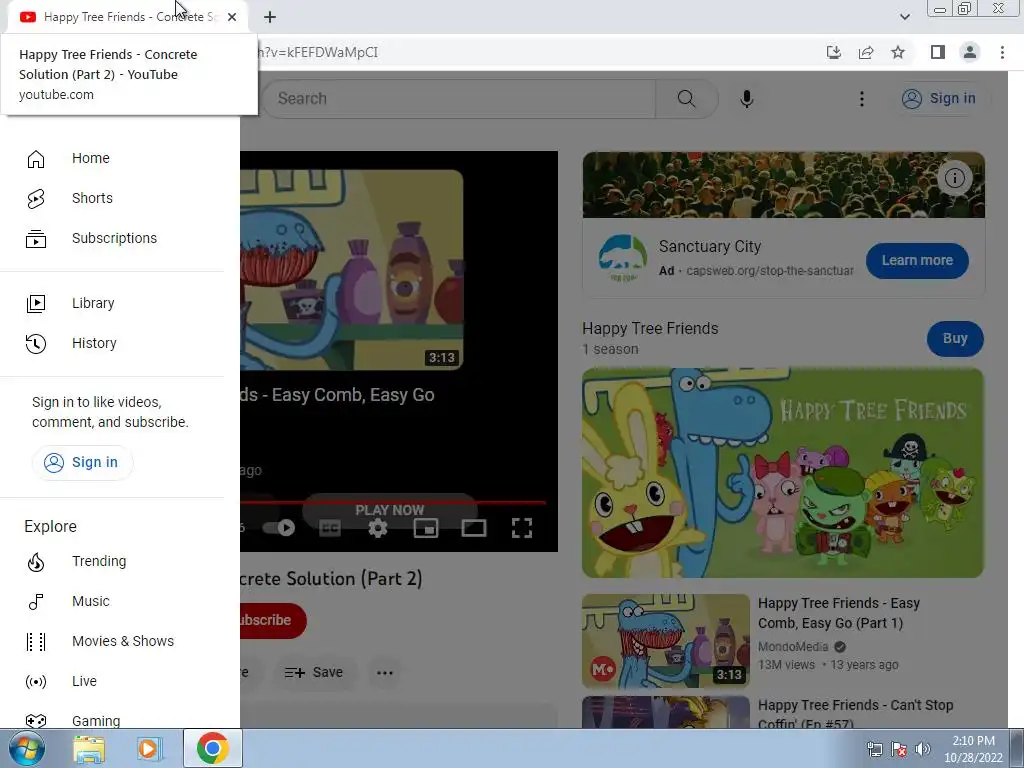
Task: Open Chrome profile avatar
Action: coord(970,52)
